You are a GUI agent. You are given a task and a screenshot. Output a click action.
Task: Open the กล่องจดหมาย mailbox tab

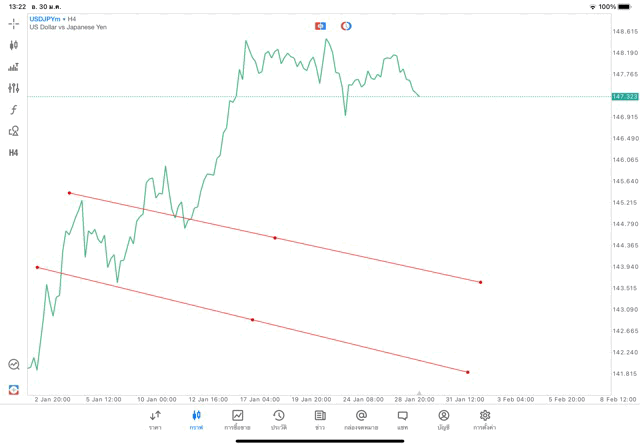pos(361,419)
